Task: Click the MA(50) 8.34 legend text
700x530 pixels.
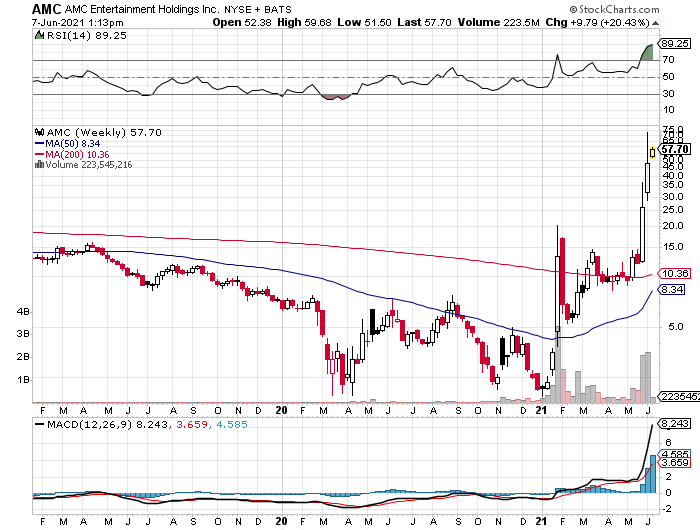Action: 73,144
